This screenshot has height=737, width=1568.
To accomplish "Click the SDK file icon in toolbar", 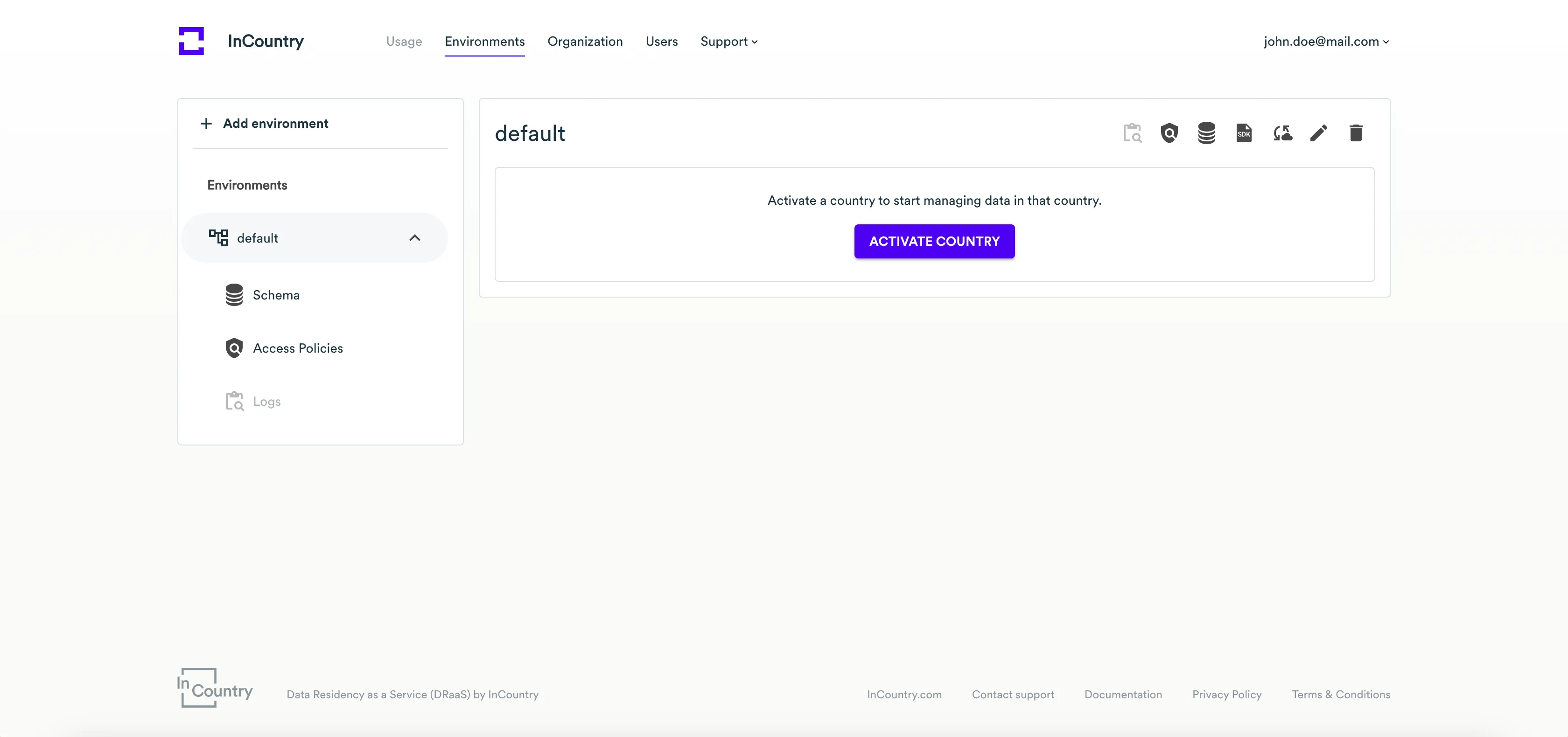I will click(x=1244, y=133).
